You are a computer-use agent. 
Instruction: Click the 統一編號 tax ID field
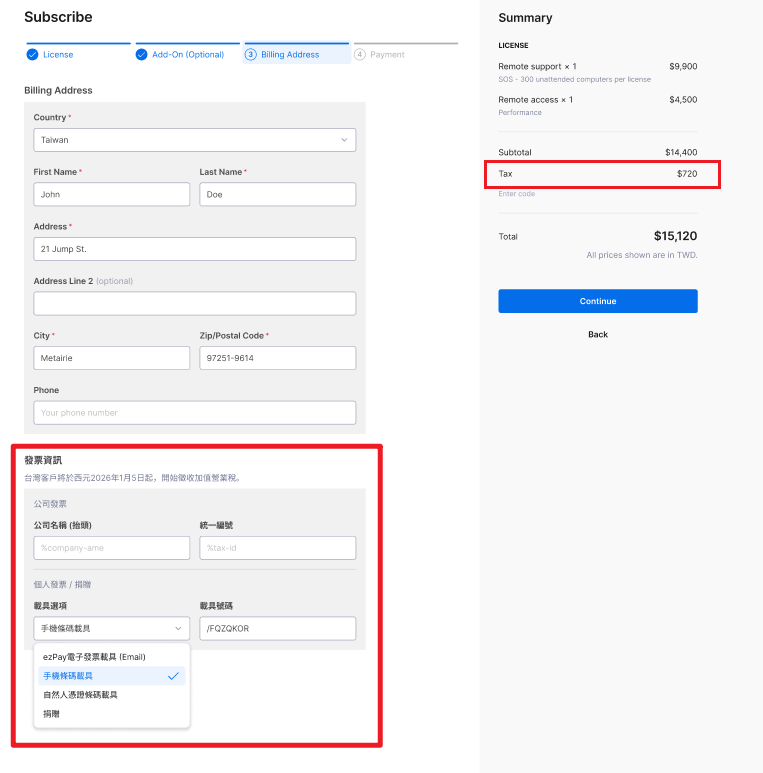point(277,548)
